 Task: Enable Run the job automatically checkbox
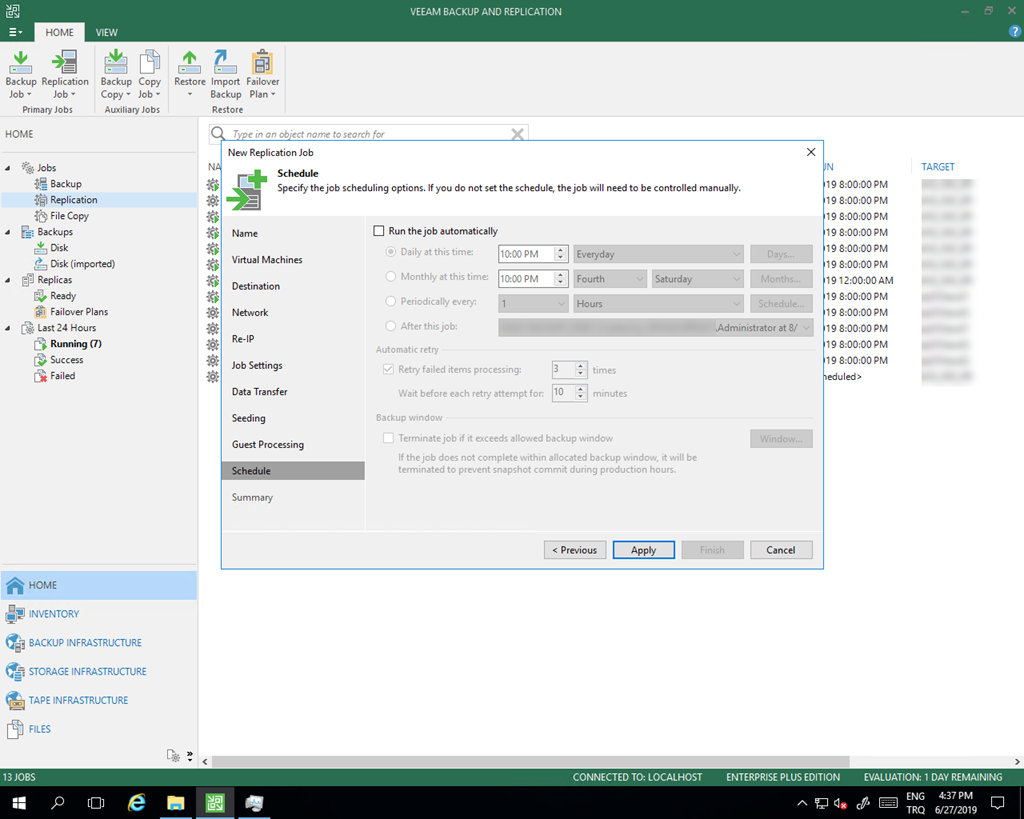click(x=379, y=231)
